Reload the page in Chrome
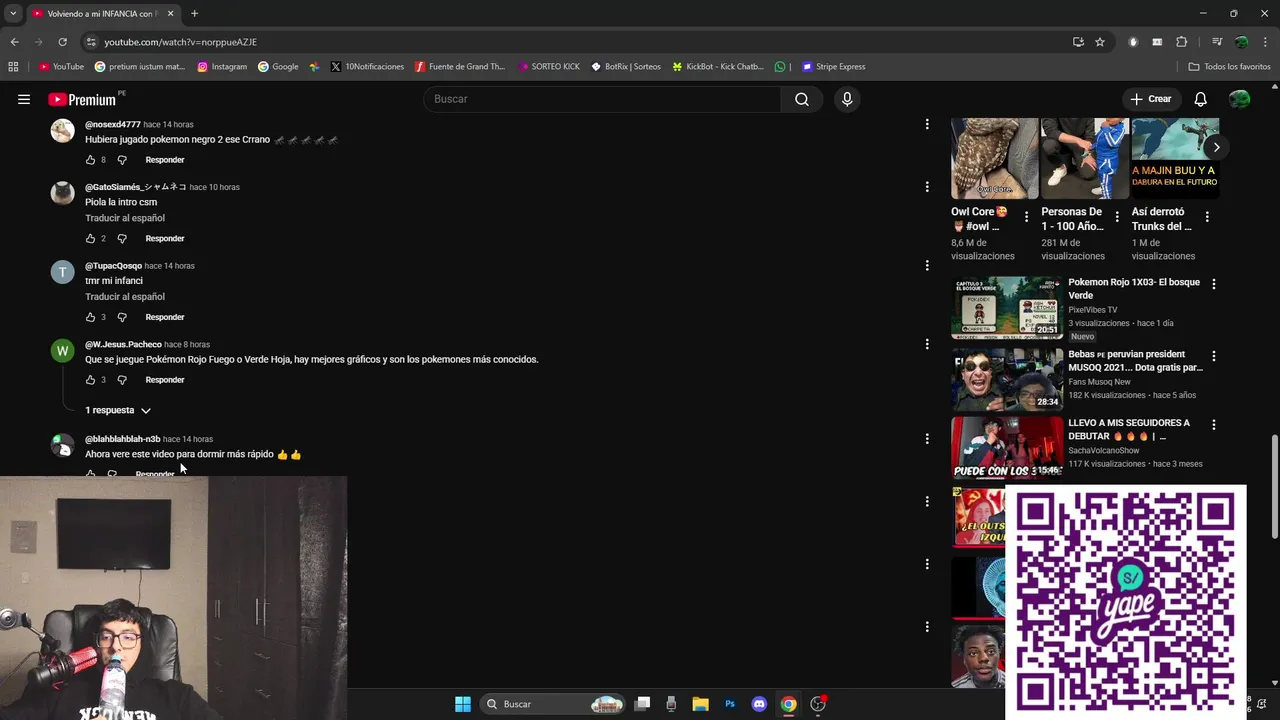 (62, 42)
